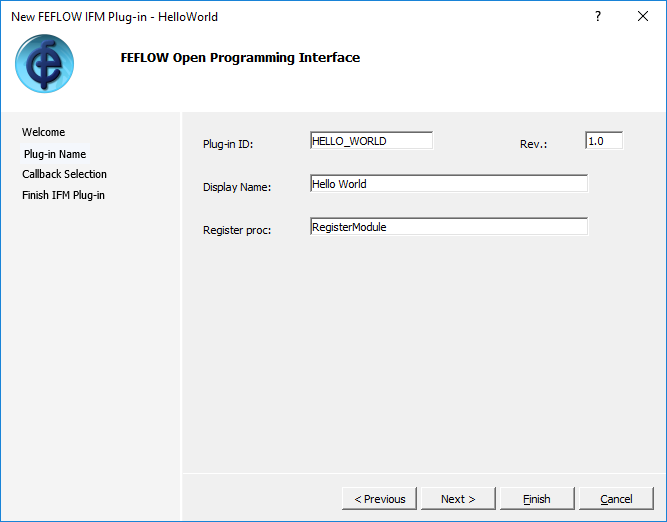Click the Display Name label

pos(237,187)
